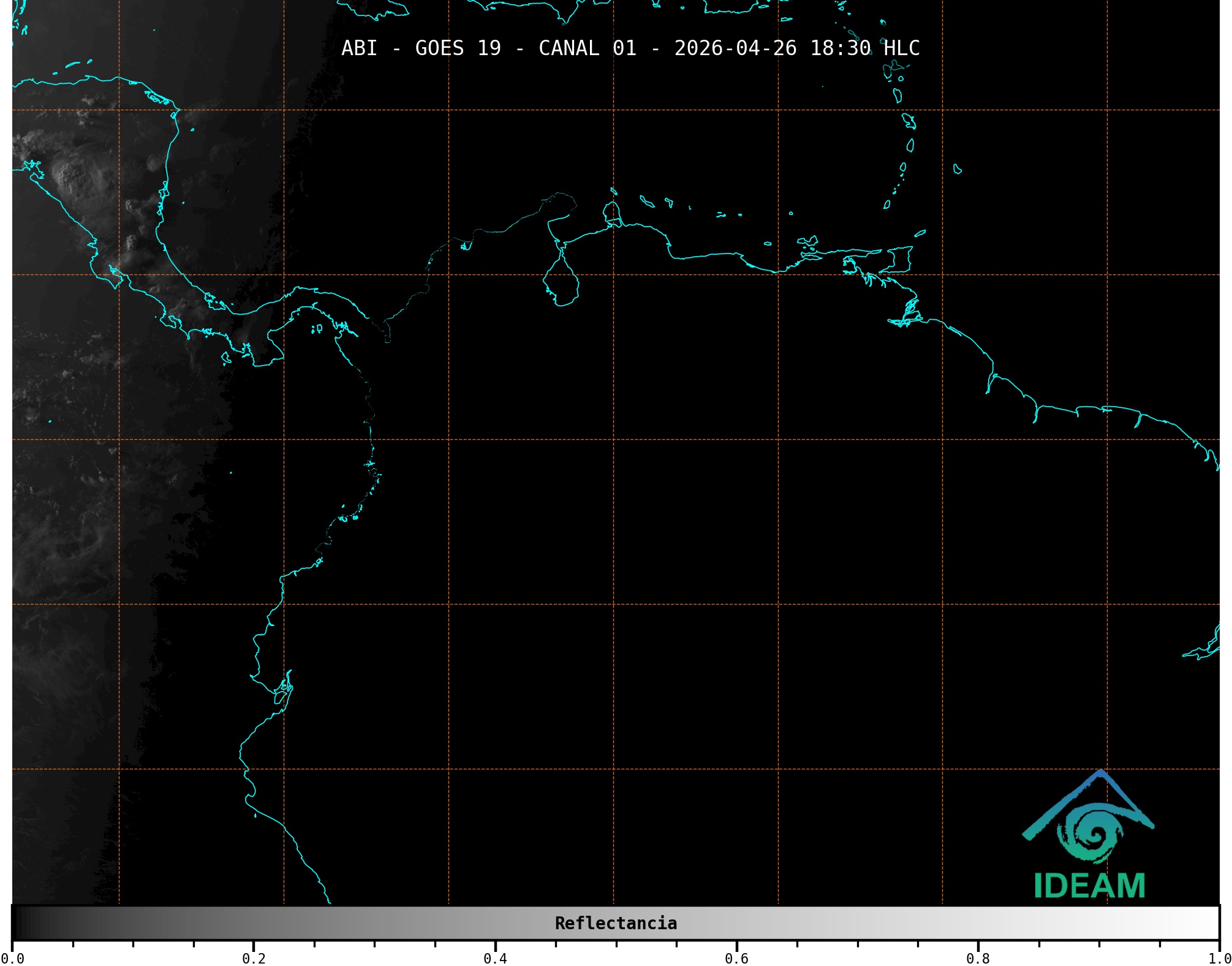Click the 18:30 HLC time text
This screenshot has height=966, width=1232.
coord(864,48)
